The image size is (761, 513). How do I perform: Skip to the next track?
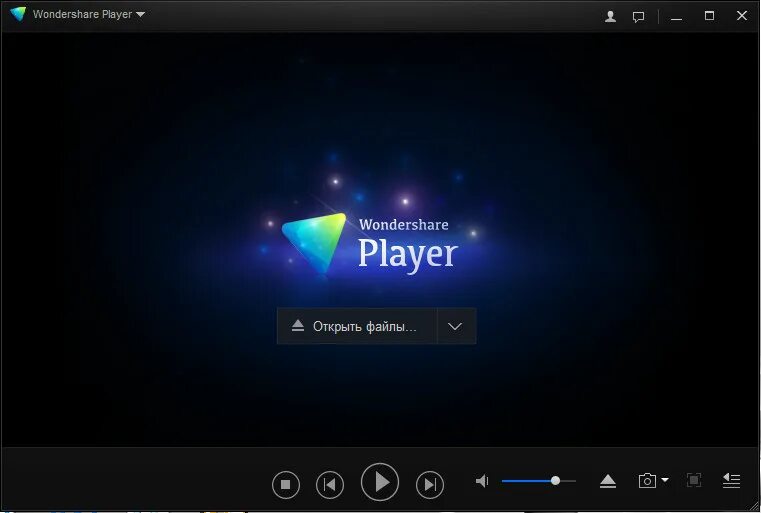(x=430, y=484)
